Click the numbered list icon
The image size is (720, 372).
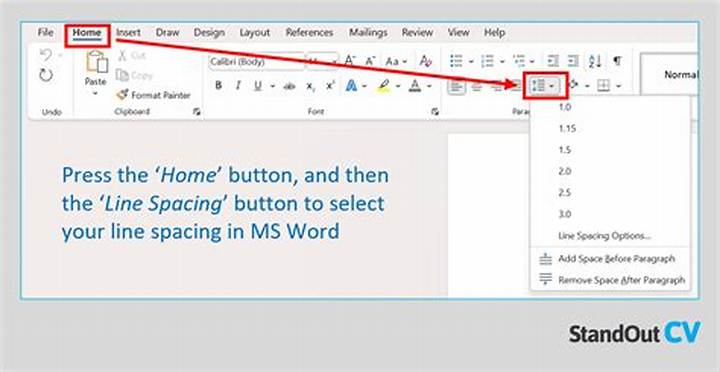tap(487, 61)
